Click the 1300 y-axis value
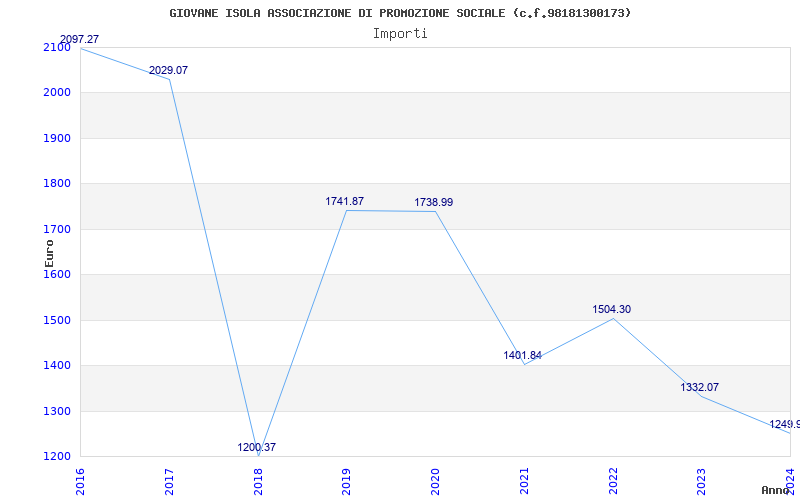The width and height of the screenshot is (800, 500). (57, 411)
